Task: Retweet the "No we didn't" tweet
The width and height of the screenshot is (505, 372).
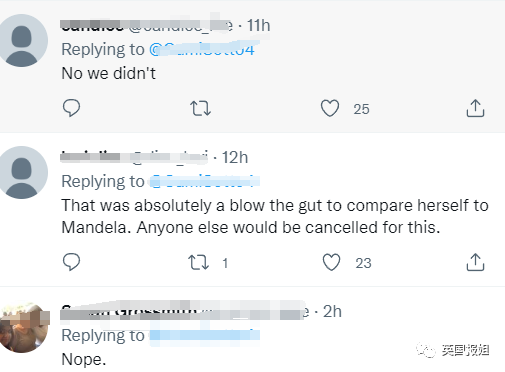Action: click(x=200, y=108)
